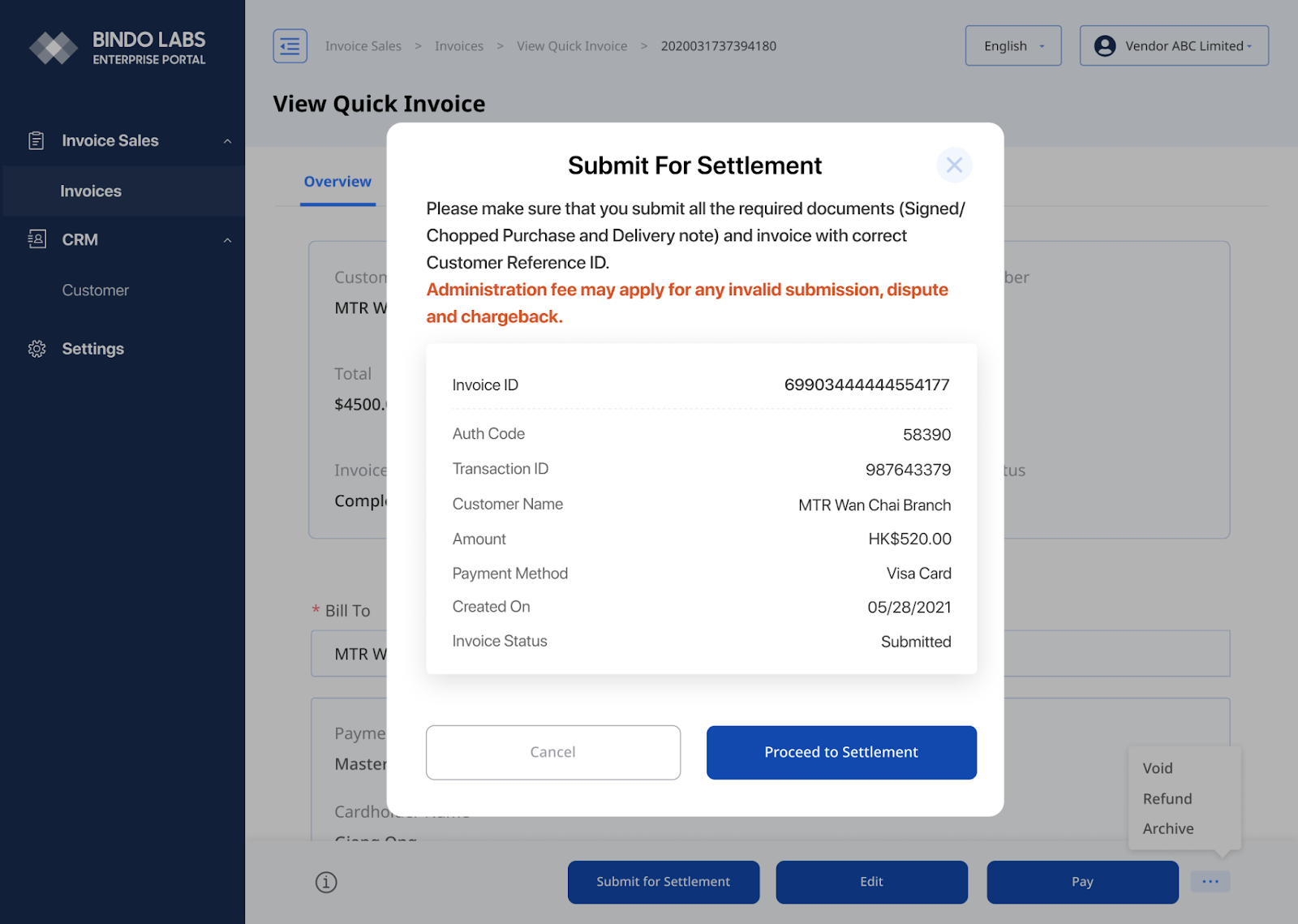Click Cancel in the settlement dialog
Image resolution: width=1298 pixels, height=924 pixels.
(552, 752)
